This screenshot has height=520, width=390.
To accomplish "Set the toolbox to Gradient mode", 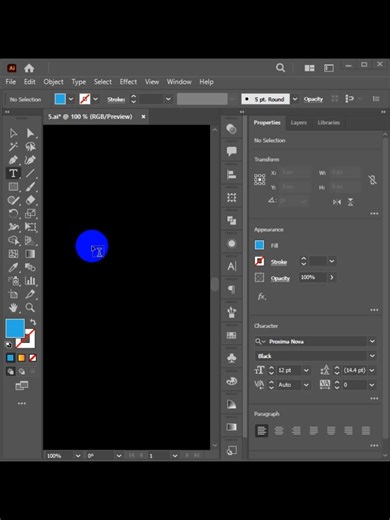I will pos(22,358).
